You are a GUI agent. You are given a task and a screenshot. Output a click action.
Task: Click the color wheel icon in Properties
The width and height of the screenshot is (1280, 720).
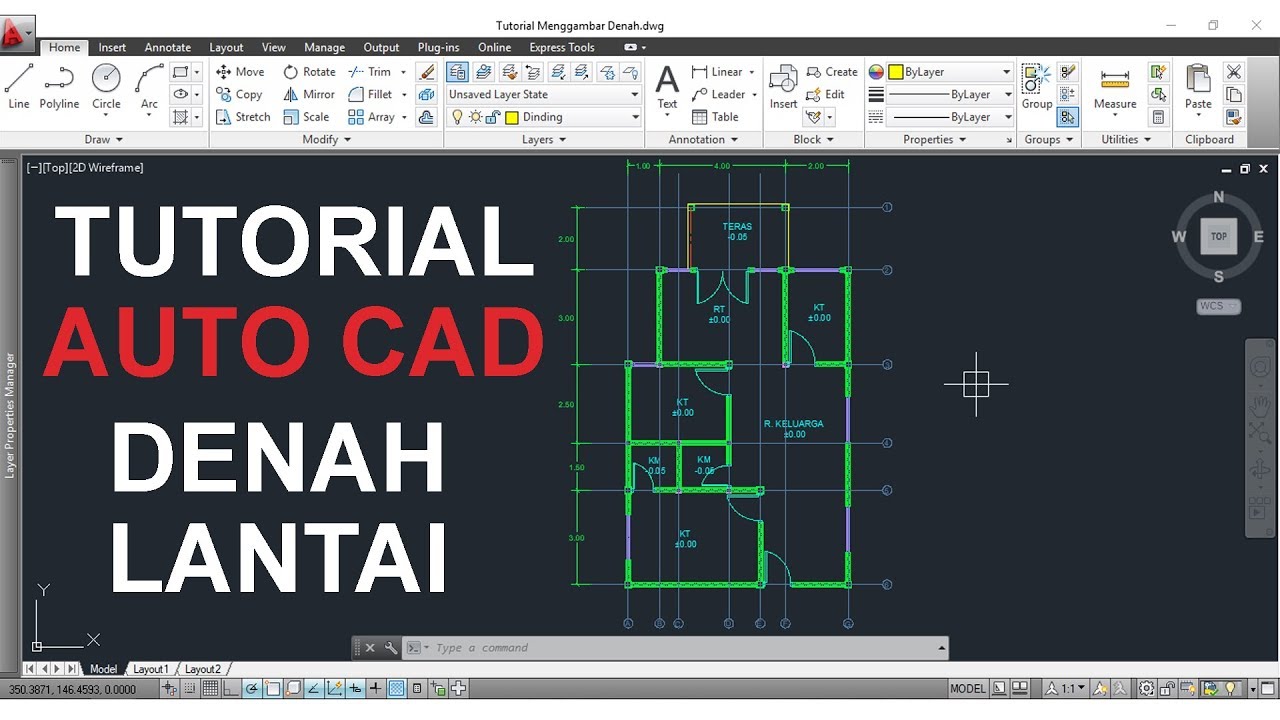click(876, 72)
